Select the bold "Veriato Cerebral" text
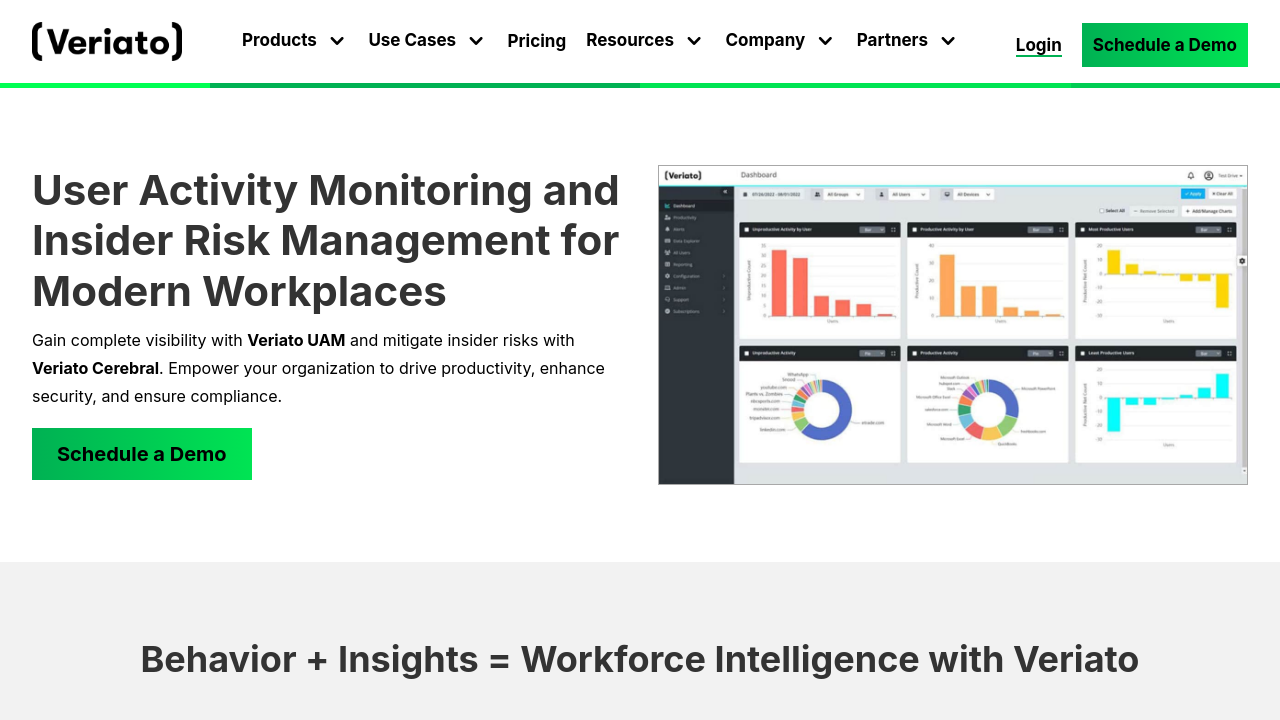 pyautogui.click(x=95, y=368)
